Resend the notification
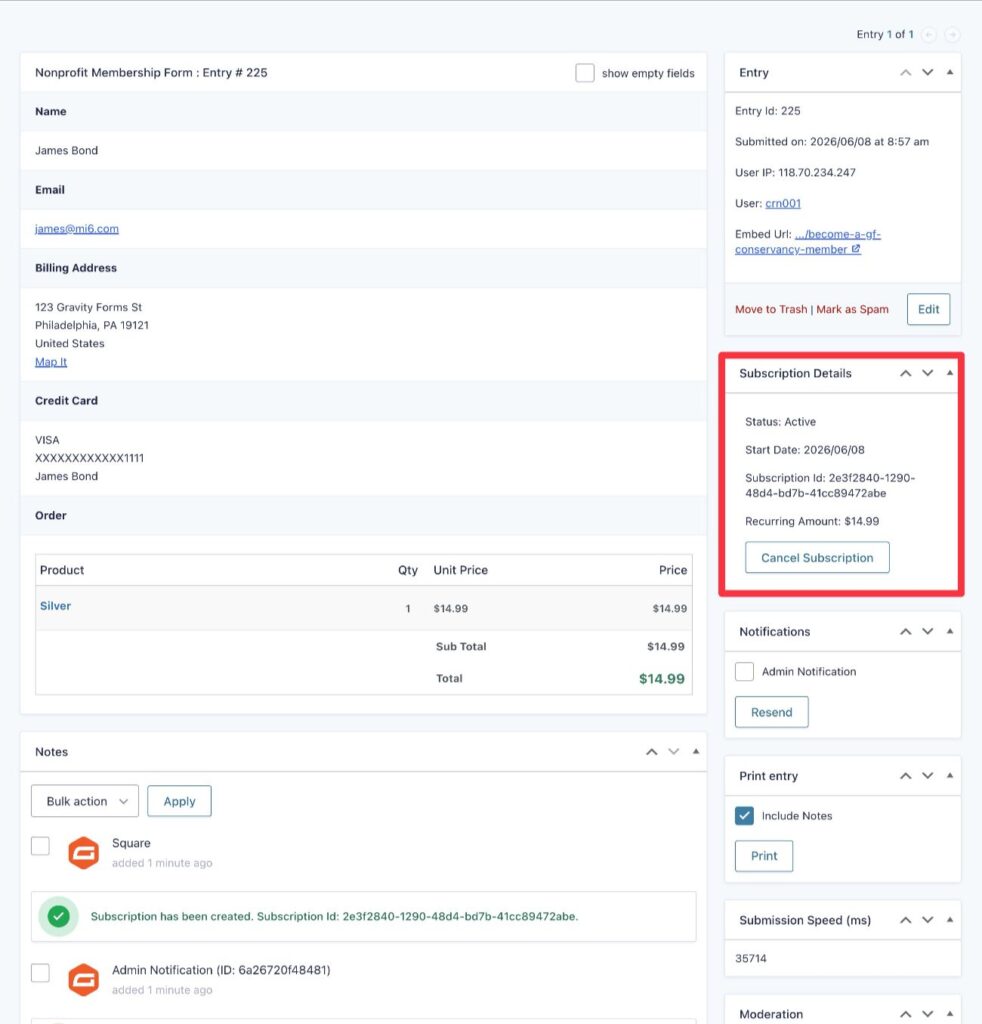 (x=771, y=712)
